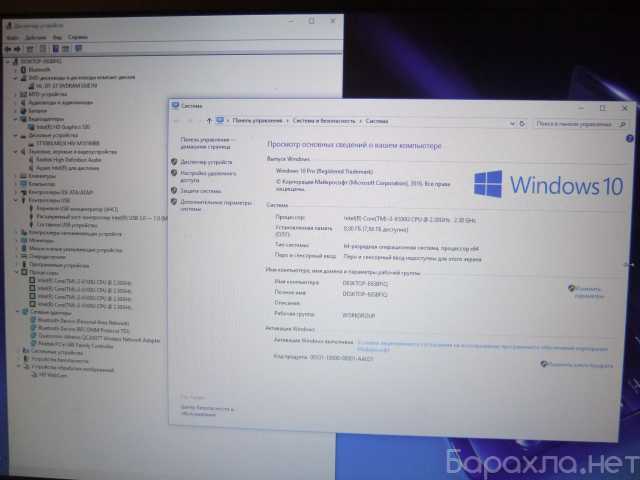Open Help question mark in System window
640x480 pixels.
tap(629, 139)
